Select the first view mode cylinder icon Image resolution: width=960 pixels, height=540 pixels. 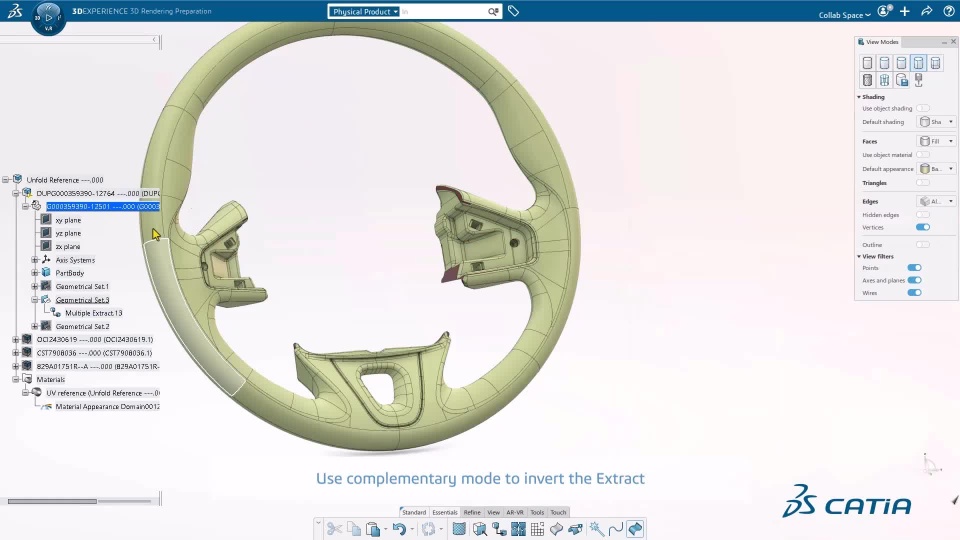tap(868, 62)
